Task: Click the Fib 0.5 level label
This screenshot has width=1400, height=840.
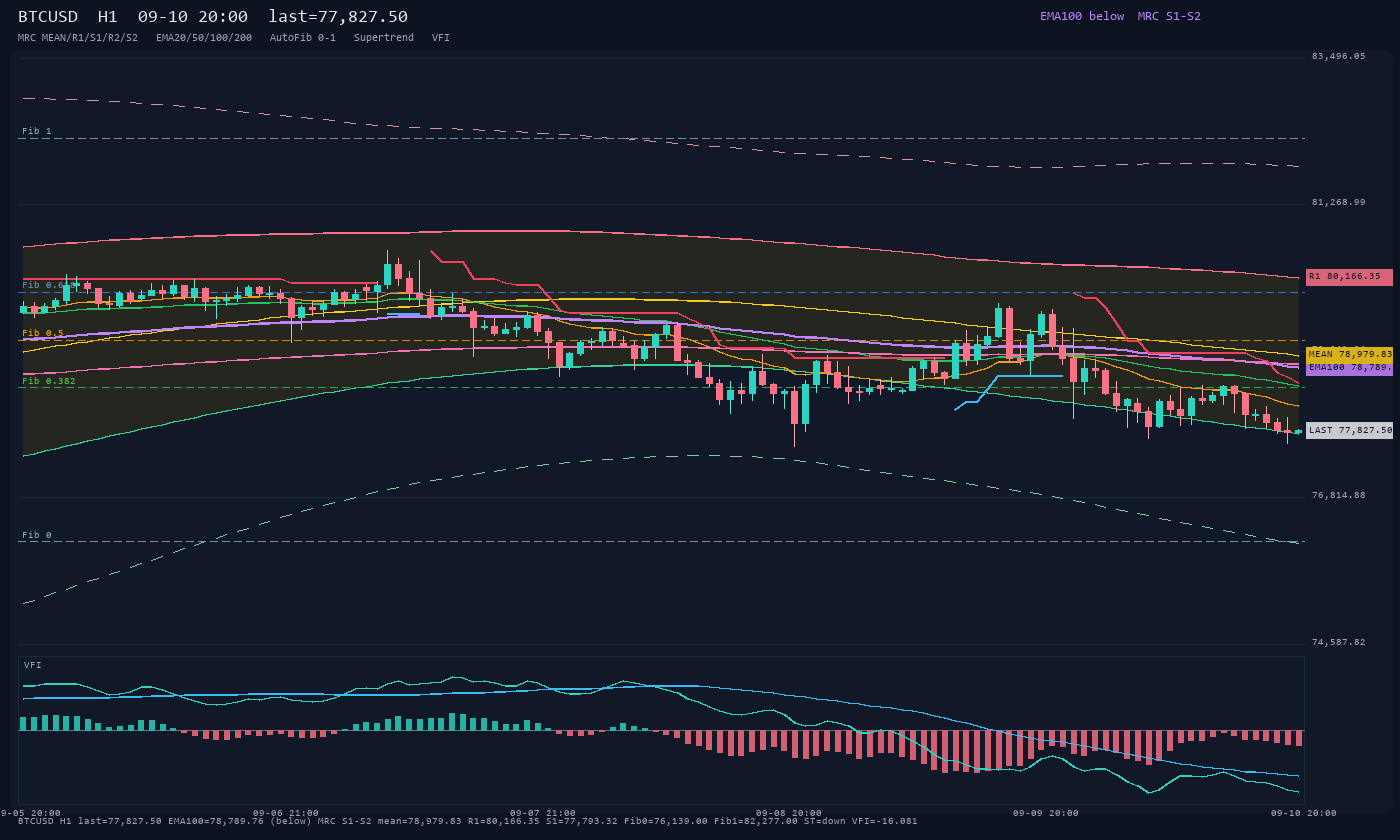Action: 43,333
